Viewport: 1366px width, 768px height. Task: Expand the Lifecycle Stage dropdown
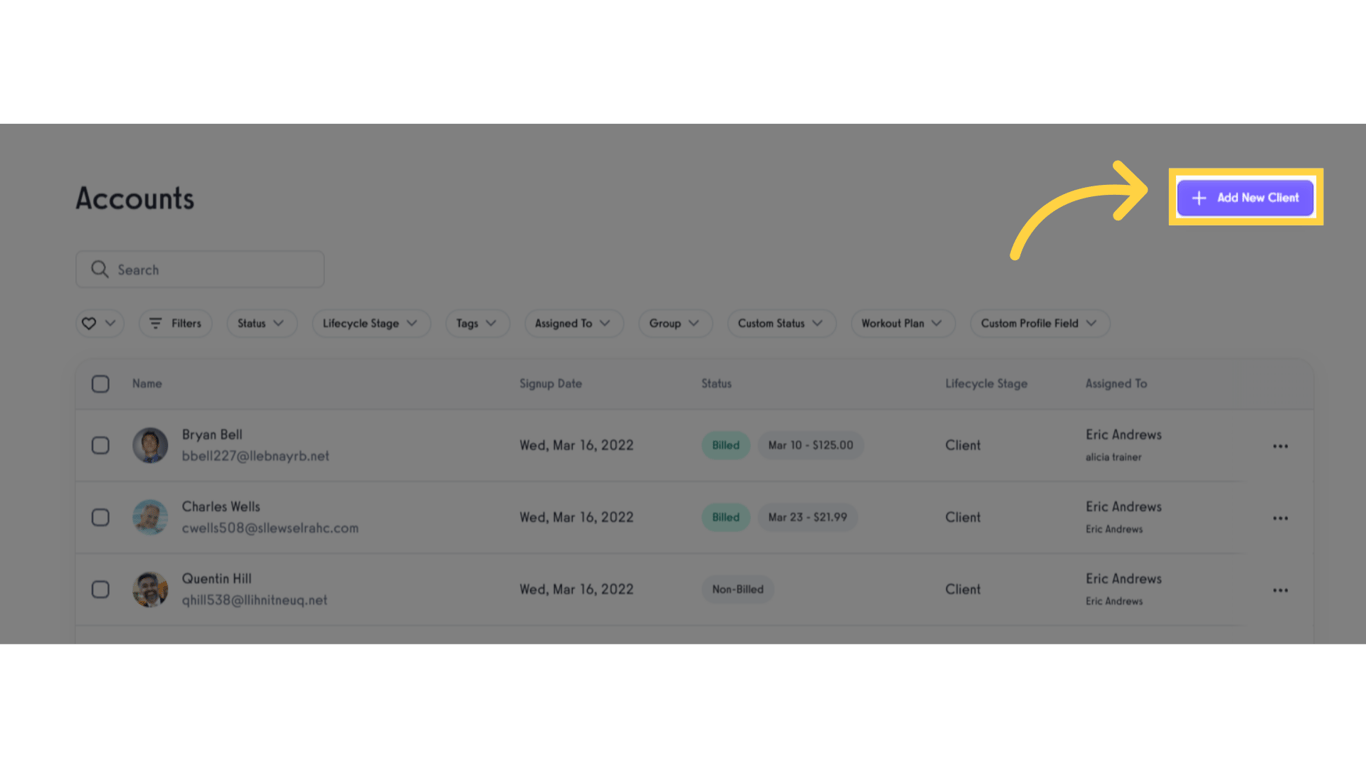[371, 323]
